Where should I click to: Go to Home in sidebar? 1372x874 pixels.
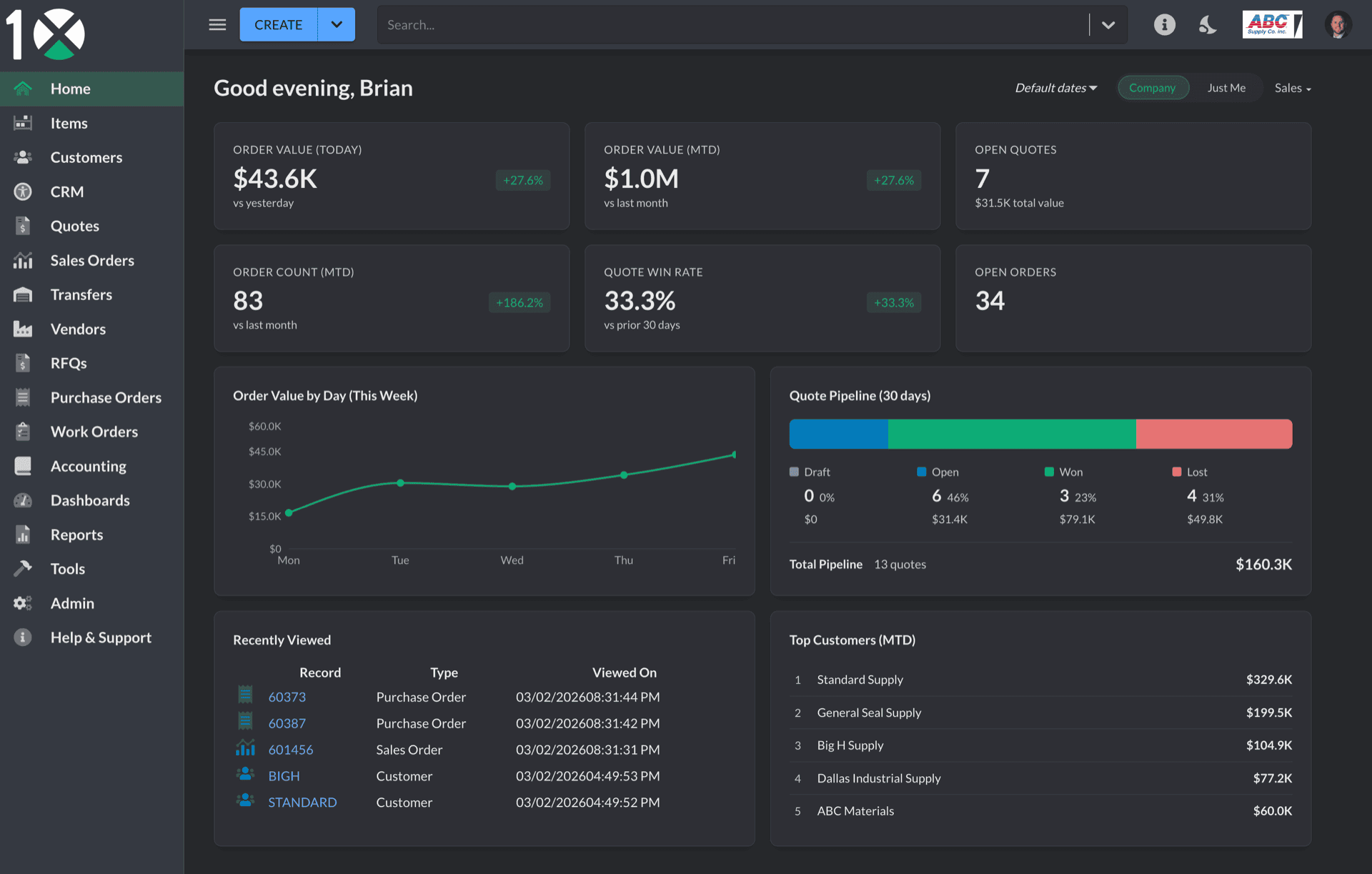[91, 89]
